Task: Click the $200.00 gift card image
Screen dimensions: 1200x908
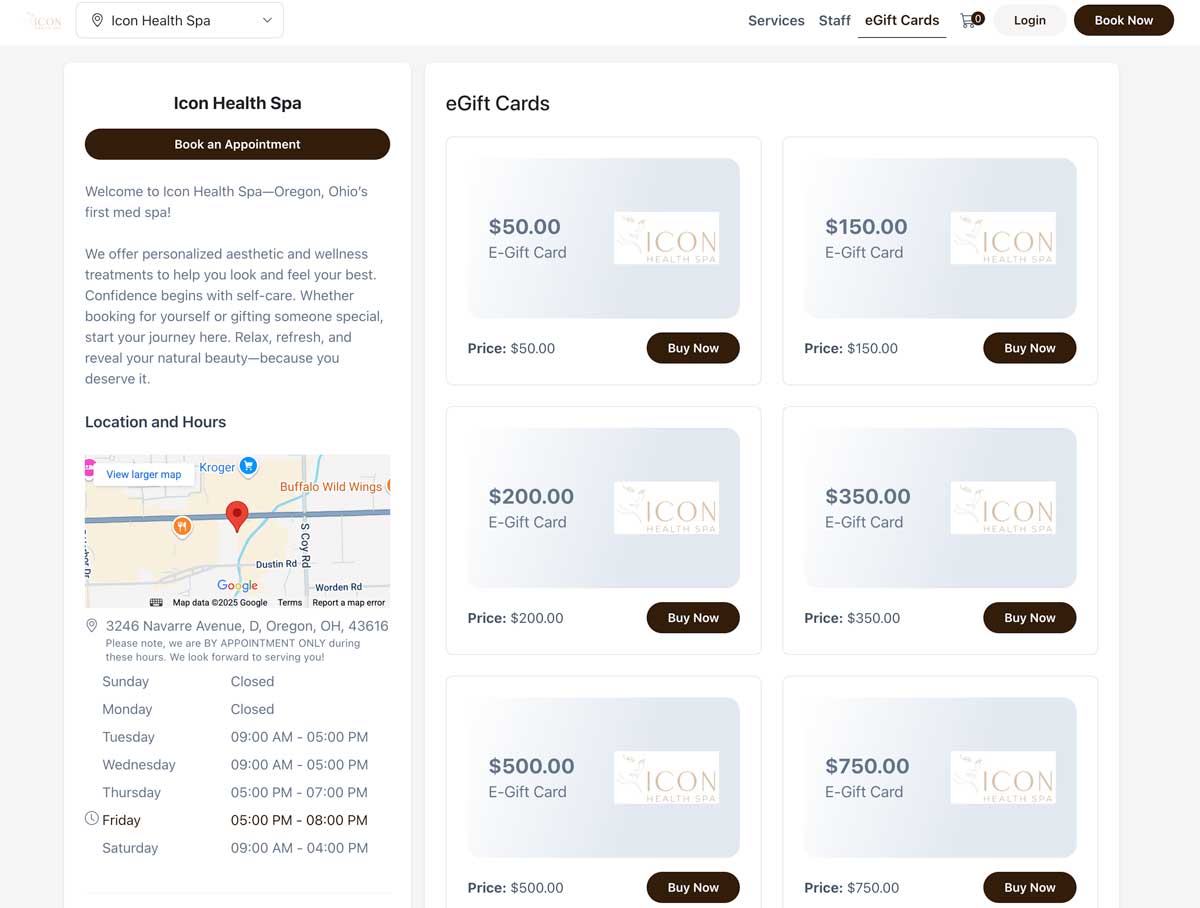Action: coord(604,508)
